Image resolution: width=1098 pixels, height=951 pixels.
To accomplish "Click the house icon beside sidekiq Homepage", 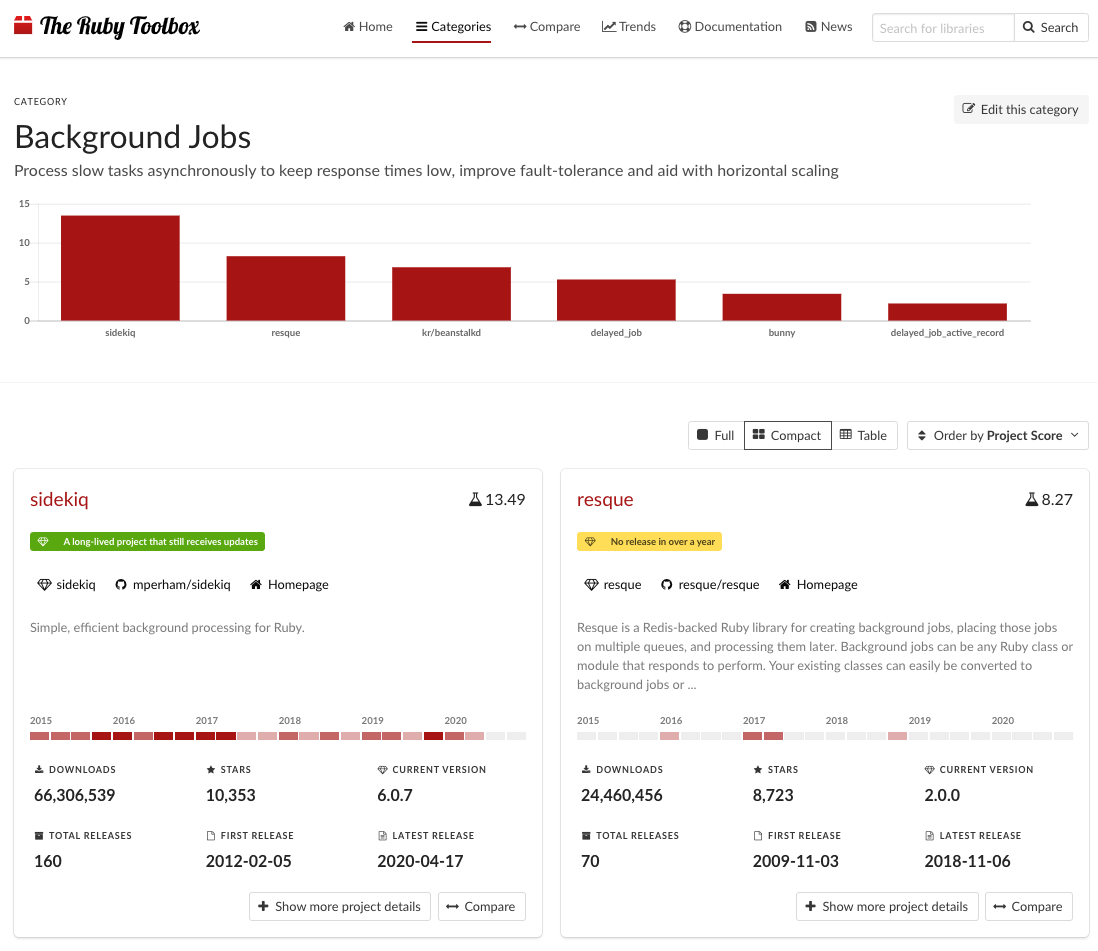I will 256,585.
